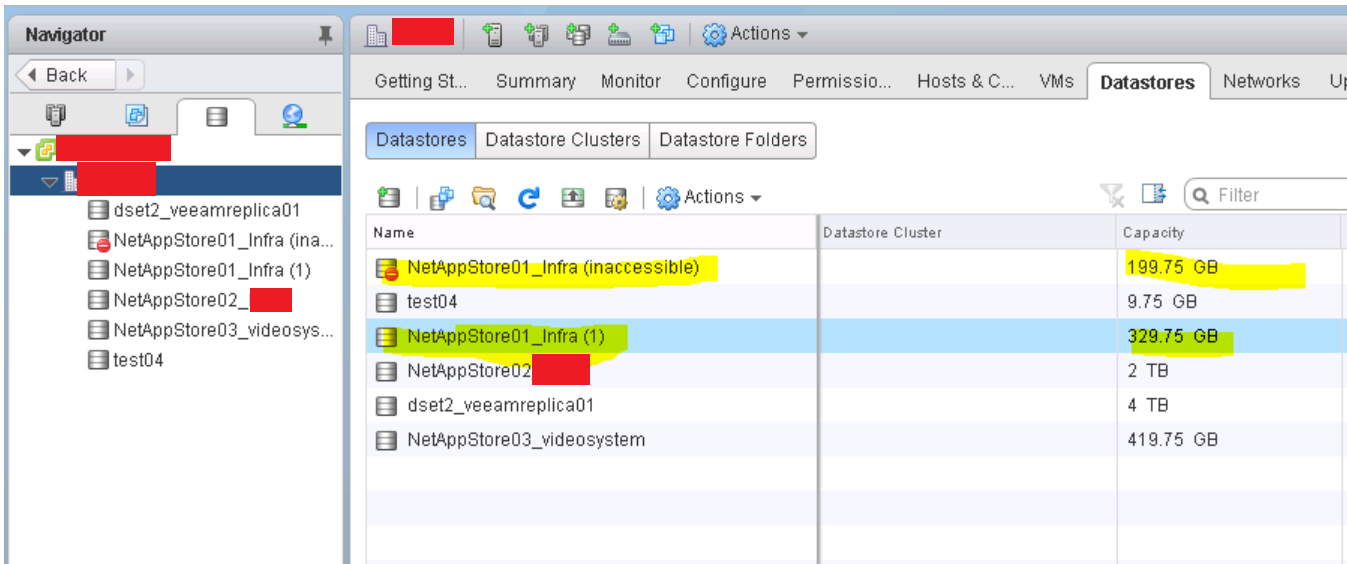1347x564 pixels.
Task: Sort by the Capacity column header
Action: 1229,232
